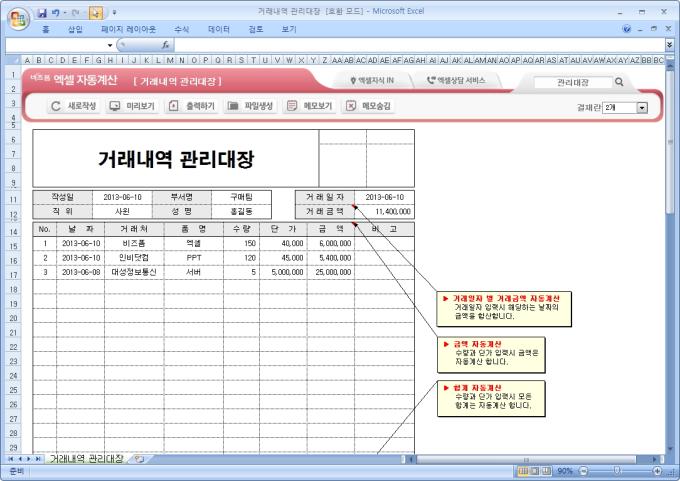Expand the formula bar

coord(669,45)
